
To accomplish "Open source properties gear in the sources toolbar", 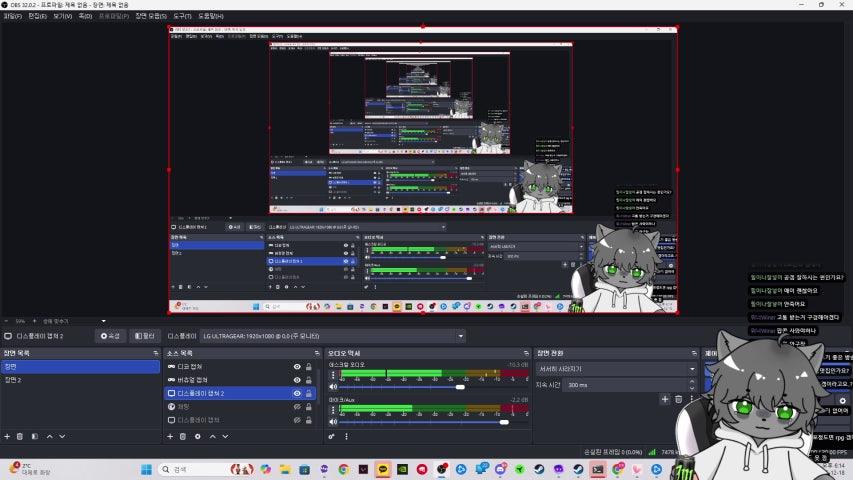I will tap(197, 436).
